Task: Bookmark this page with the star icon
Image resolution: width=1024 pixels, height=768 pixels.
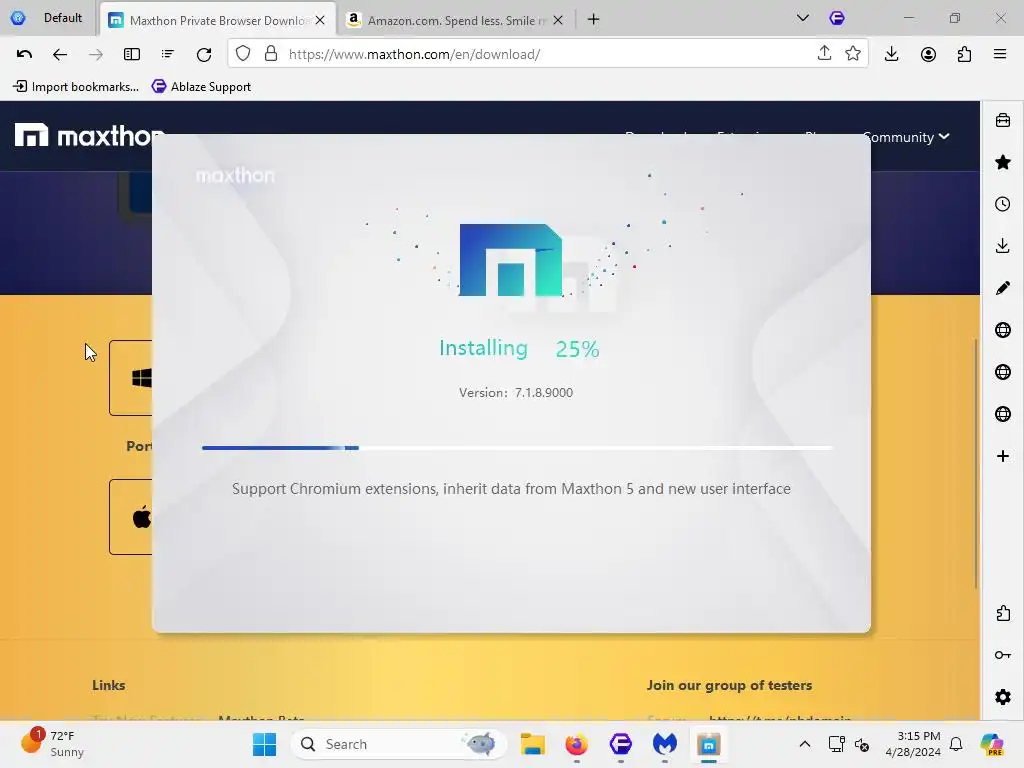Action: (x=853, y=54)
